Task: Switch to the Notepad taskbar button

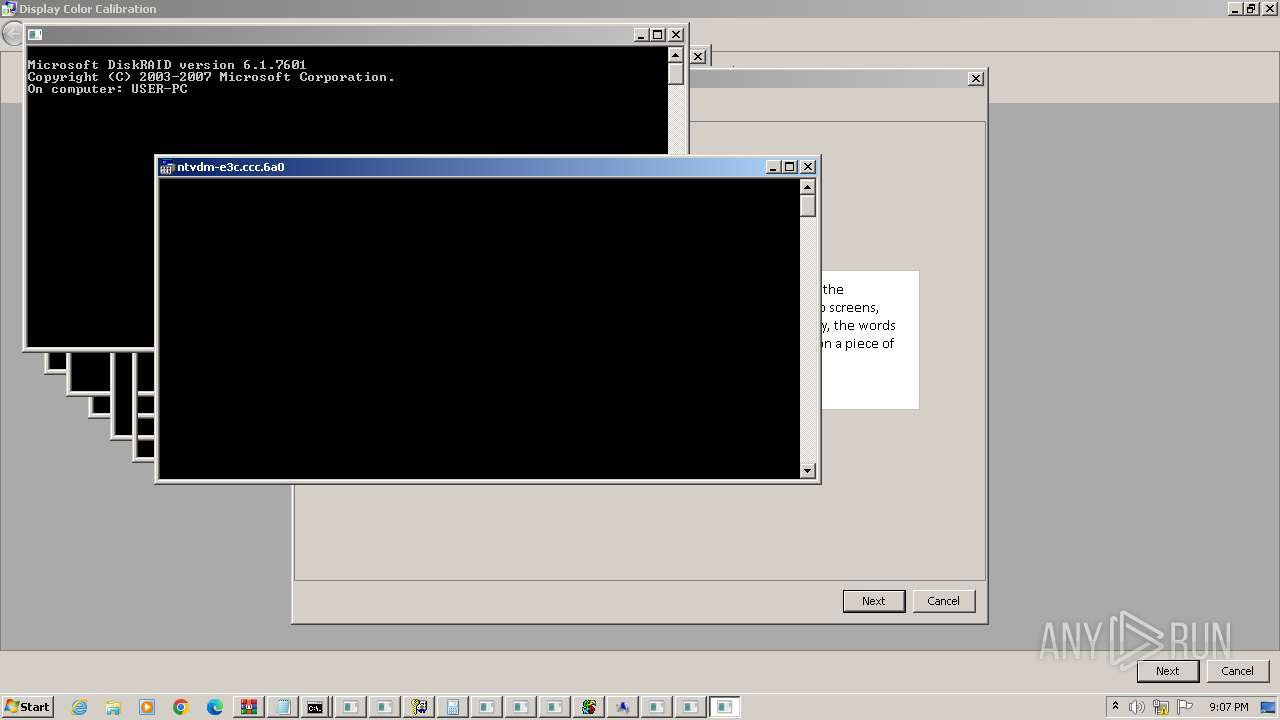Action: click(282, 707)
